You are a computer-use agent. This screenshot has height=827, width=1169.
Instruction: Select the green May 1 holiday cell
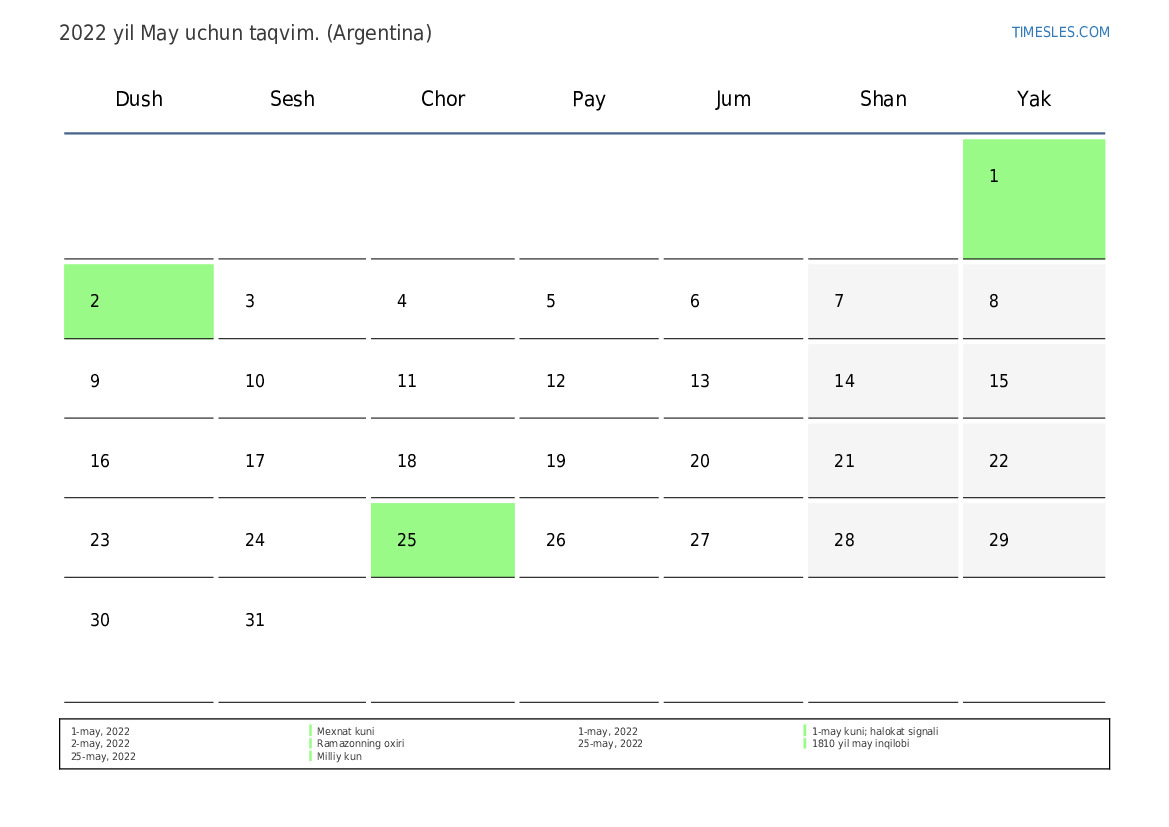tap(1033, 198)
